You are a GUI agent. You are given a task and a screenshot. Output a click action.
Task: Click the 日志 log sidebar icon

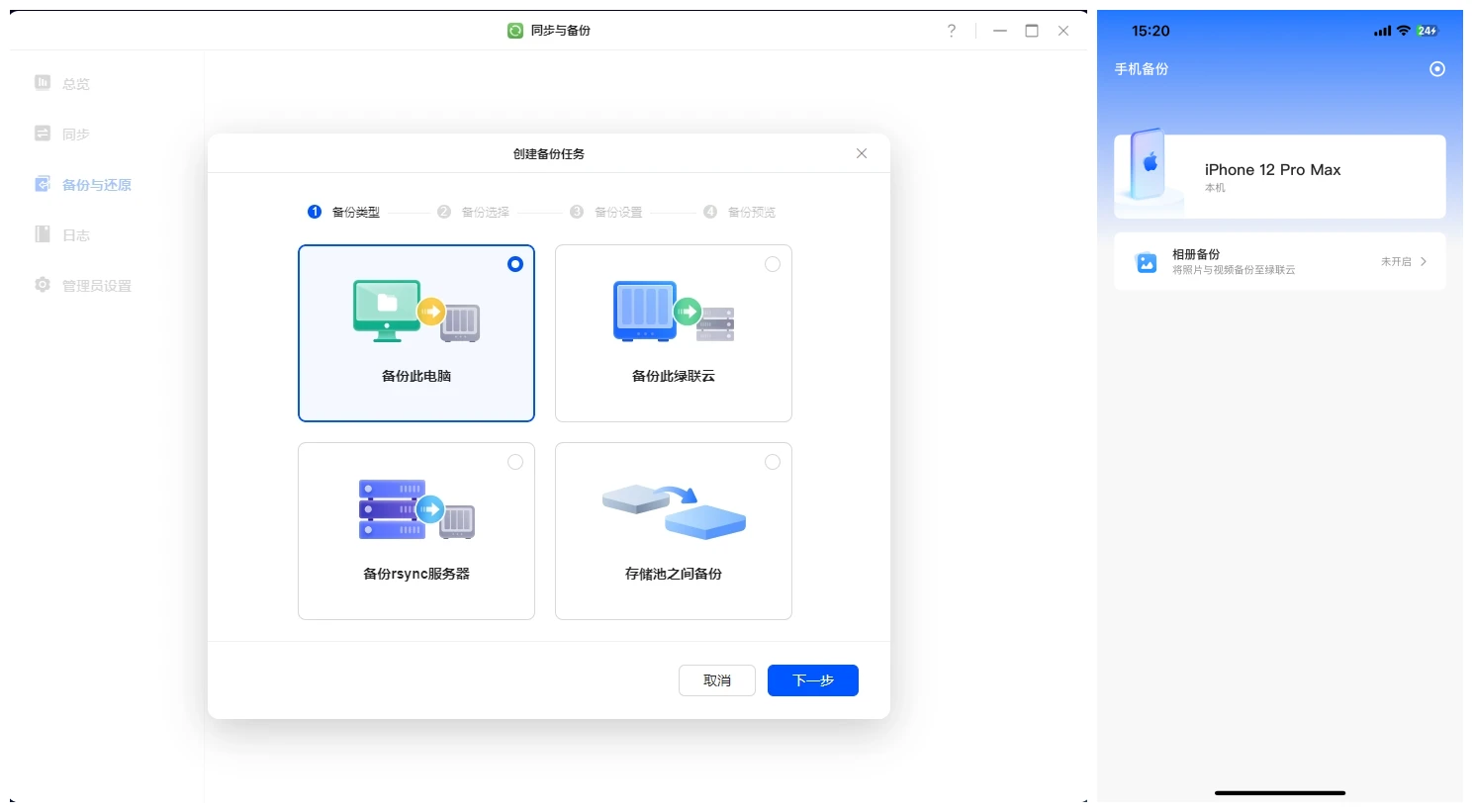(x=43, y=234)
